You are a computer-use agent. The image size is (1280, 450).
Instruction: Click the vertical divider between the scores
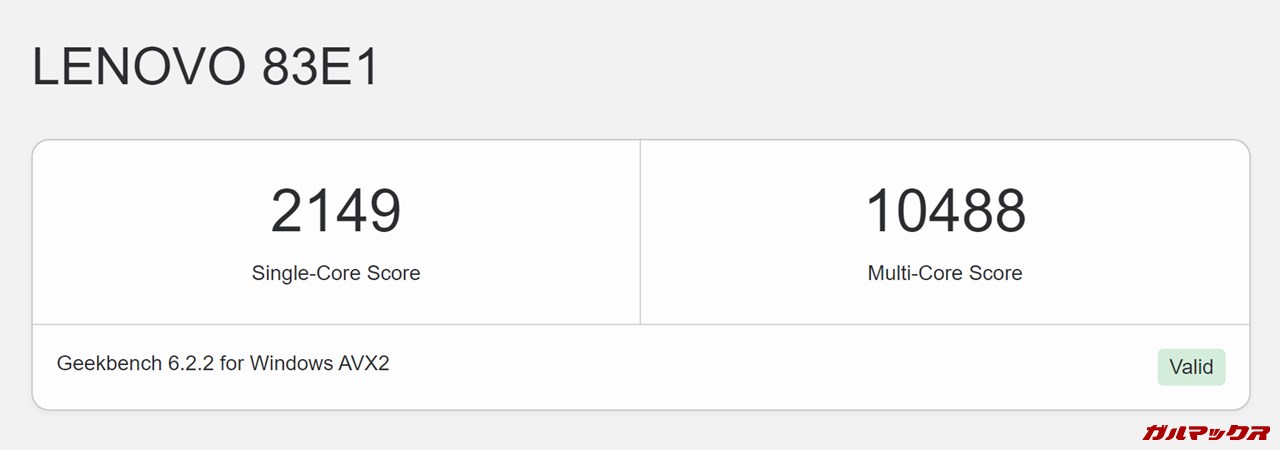(640, 232)
